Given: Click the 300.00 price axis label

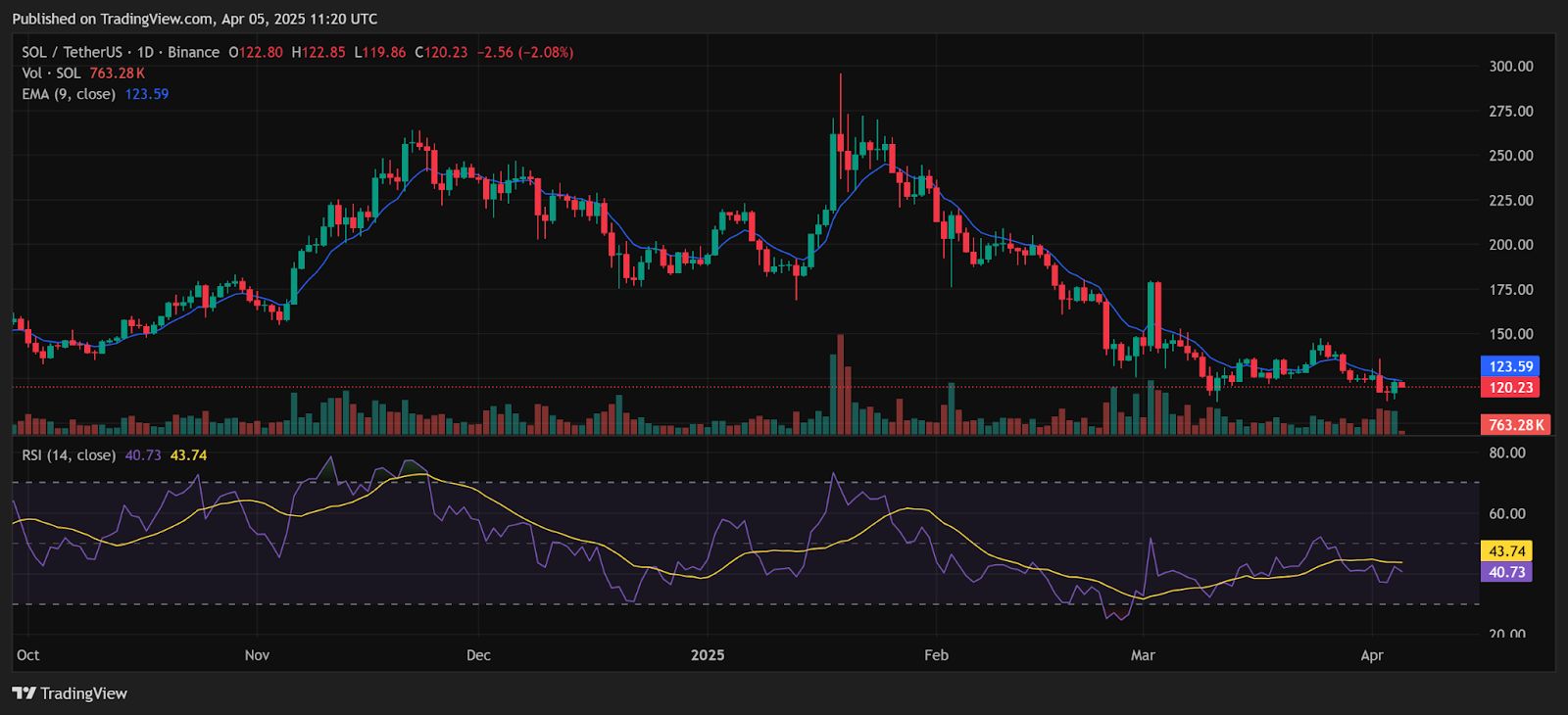Looking at the screenshot, I should tap(1510, 67).
